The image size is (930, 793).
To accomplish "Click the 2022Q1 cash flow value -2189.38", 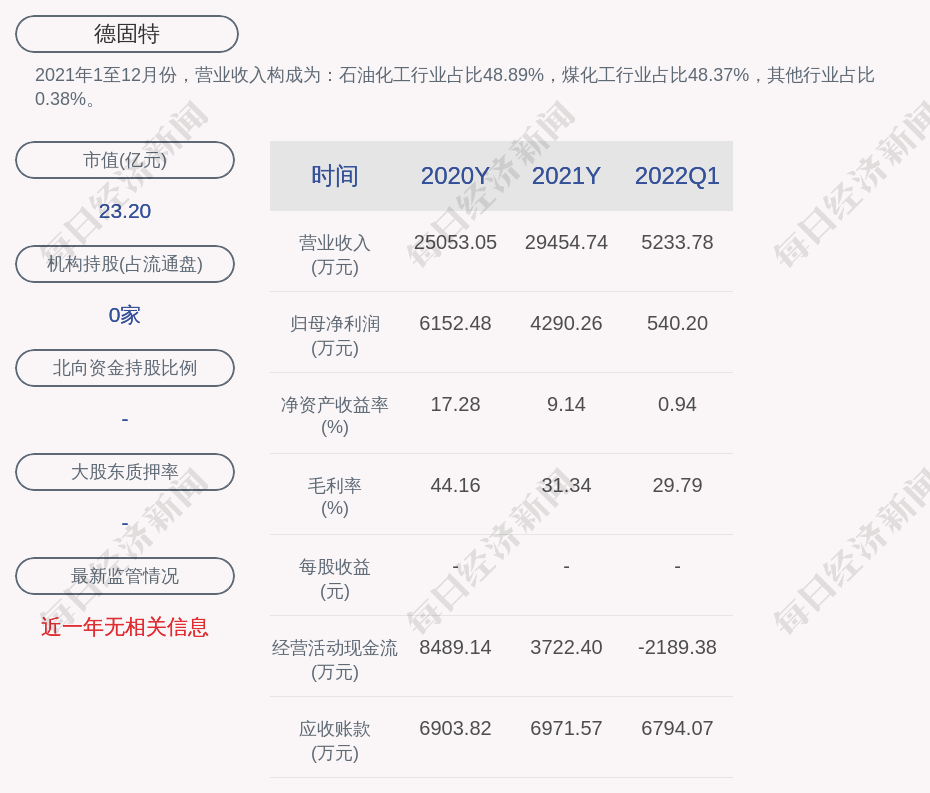I will 677,647.
